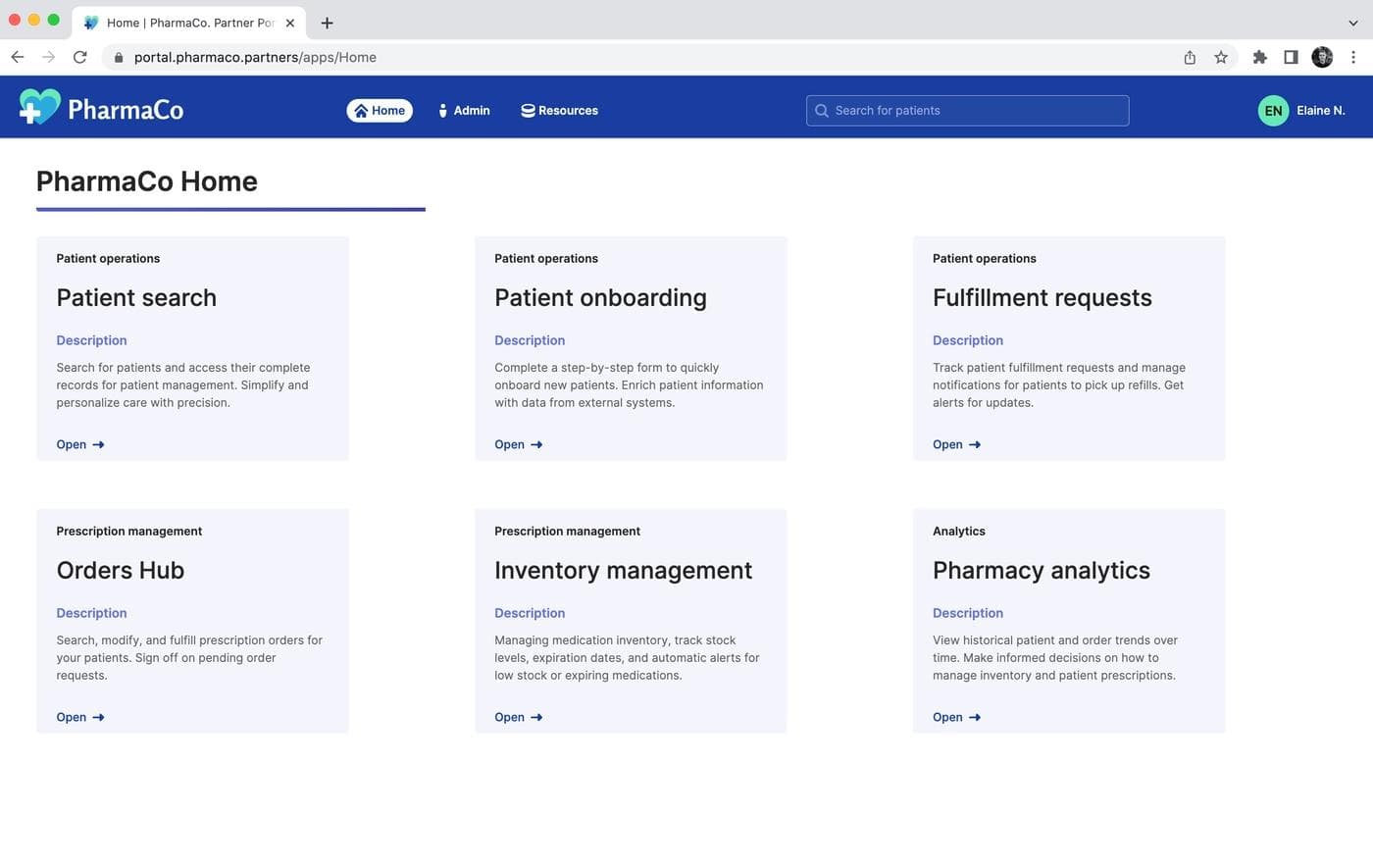
Task: Open the Chrome three-dot menu
Action: (1353, 58)
